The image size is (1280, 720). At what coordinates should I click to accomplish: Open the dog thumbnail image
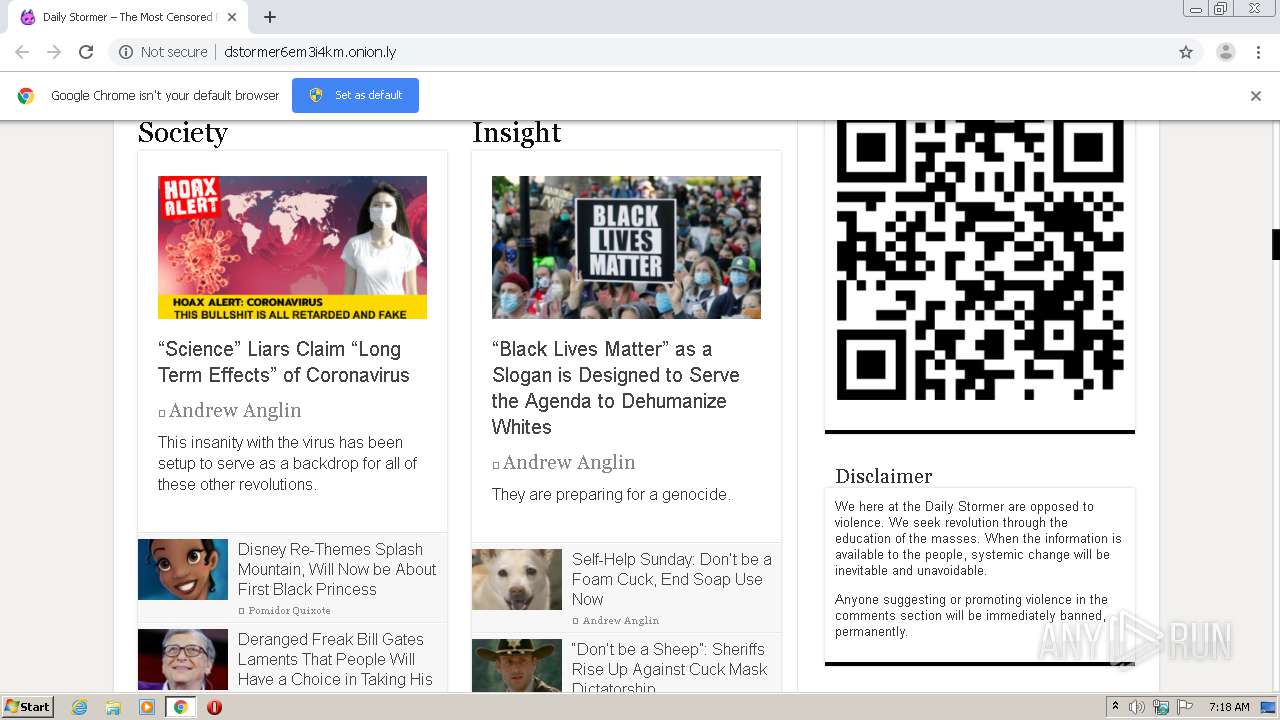click(517, 580)
